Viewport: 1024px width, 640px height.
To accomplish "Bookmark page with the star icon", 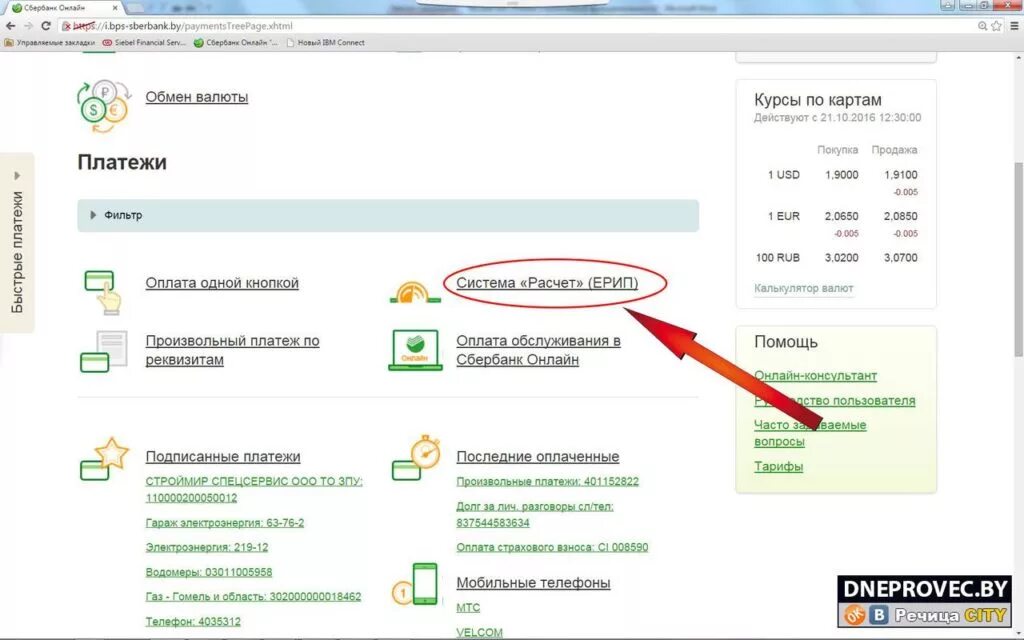I will (x=997, y=26).
